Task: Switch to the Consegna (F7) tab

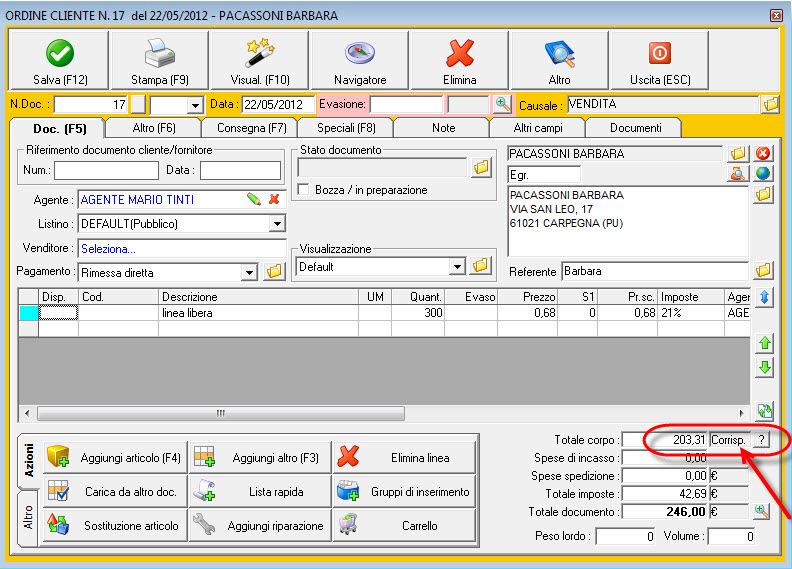Action: pyautogui.click(x=249, y=128)
